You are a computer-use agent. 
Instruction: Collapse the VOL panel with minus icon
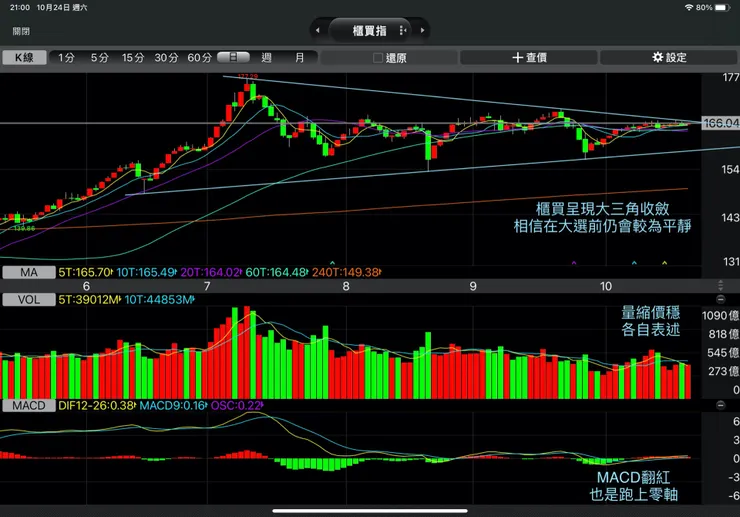click(720, 299)
